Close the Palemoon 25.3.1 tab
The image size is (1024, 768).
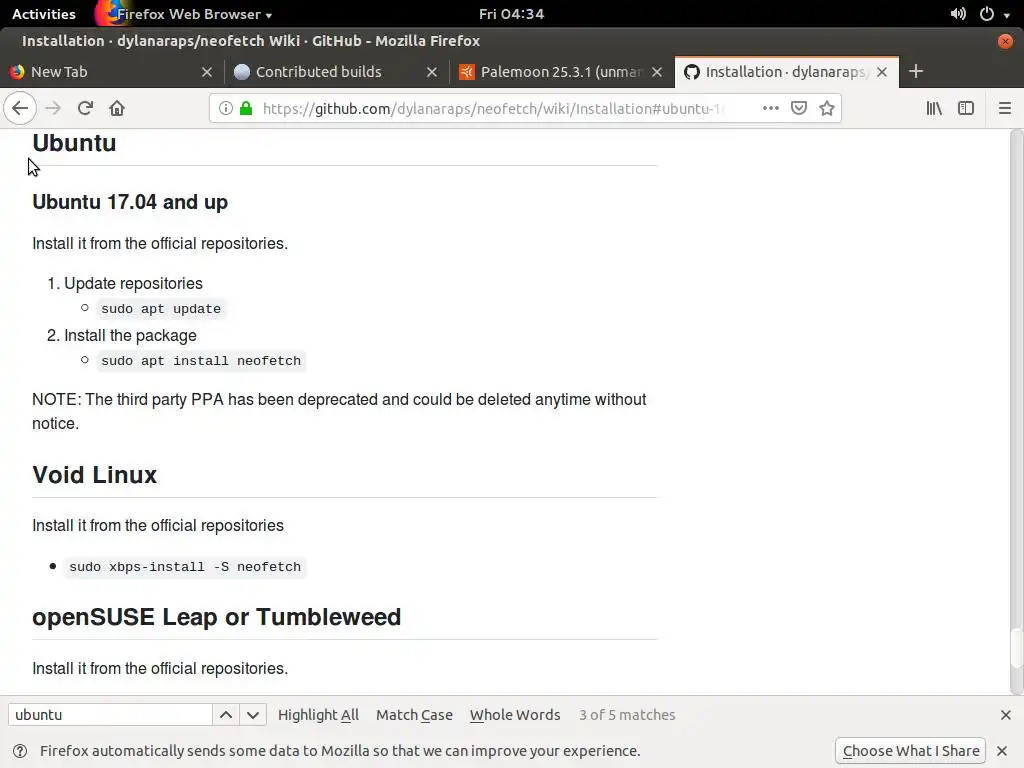657,72
